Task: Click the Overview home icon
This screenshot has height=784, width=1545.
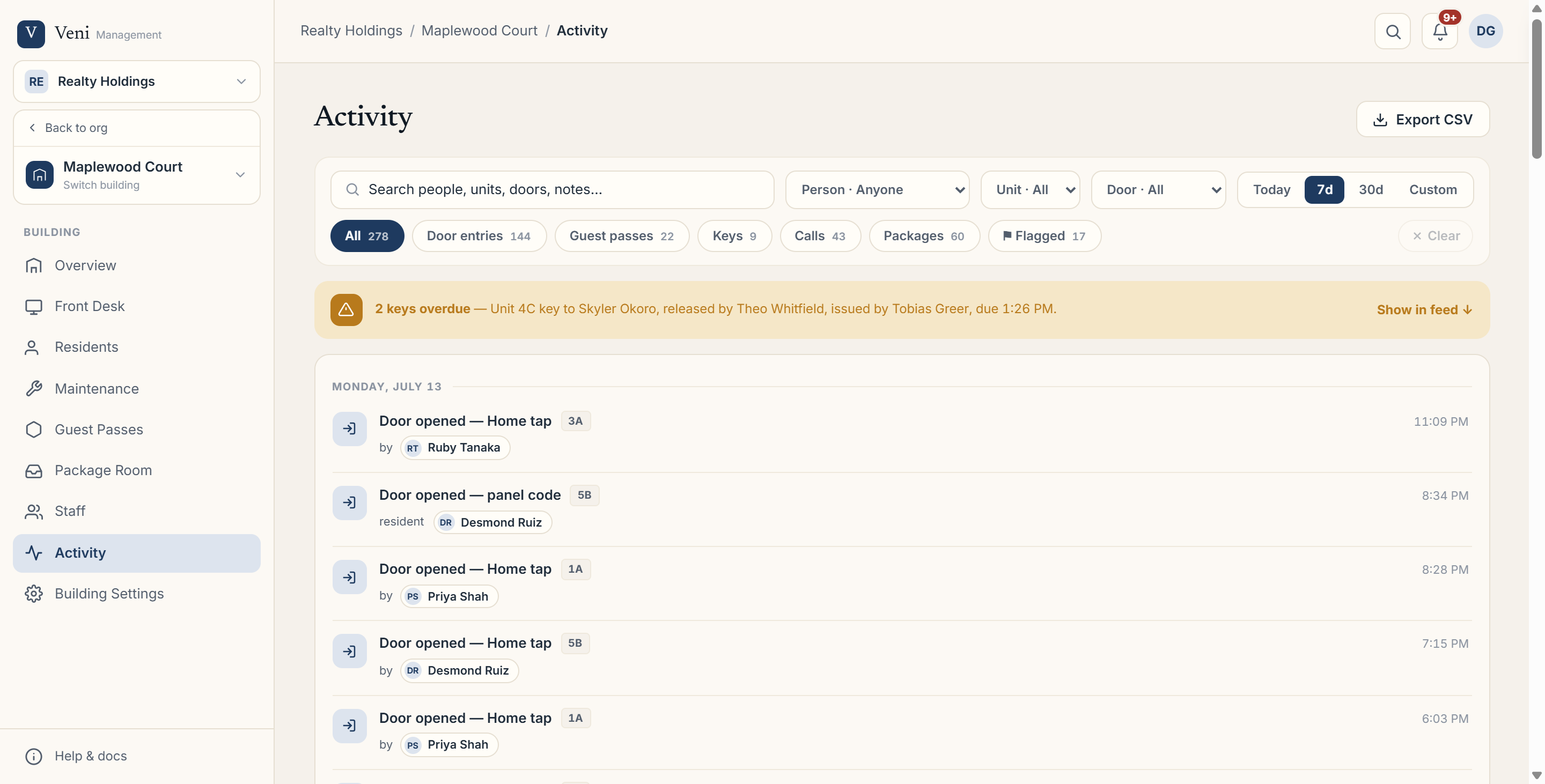Action: (34, 265)
